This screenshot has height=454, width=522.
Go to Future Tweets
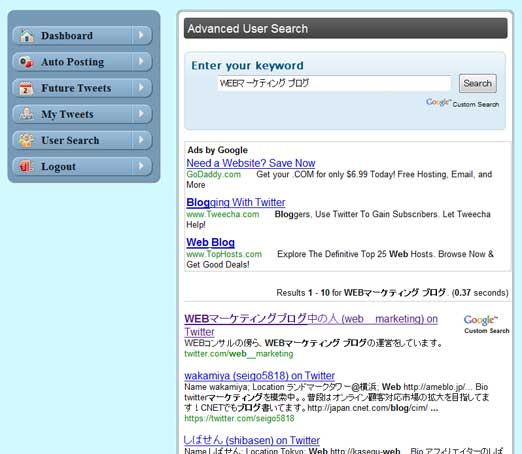pyautogui.click(x=82, y=88)
